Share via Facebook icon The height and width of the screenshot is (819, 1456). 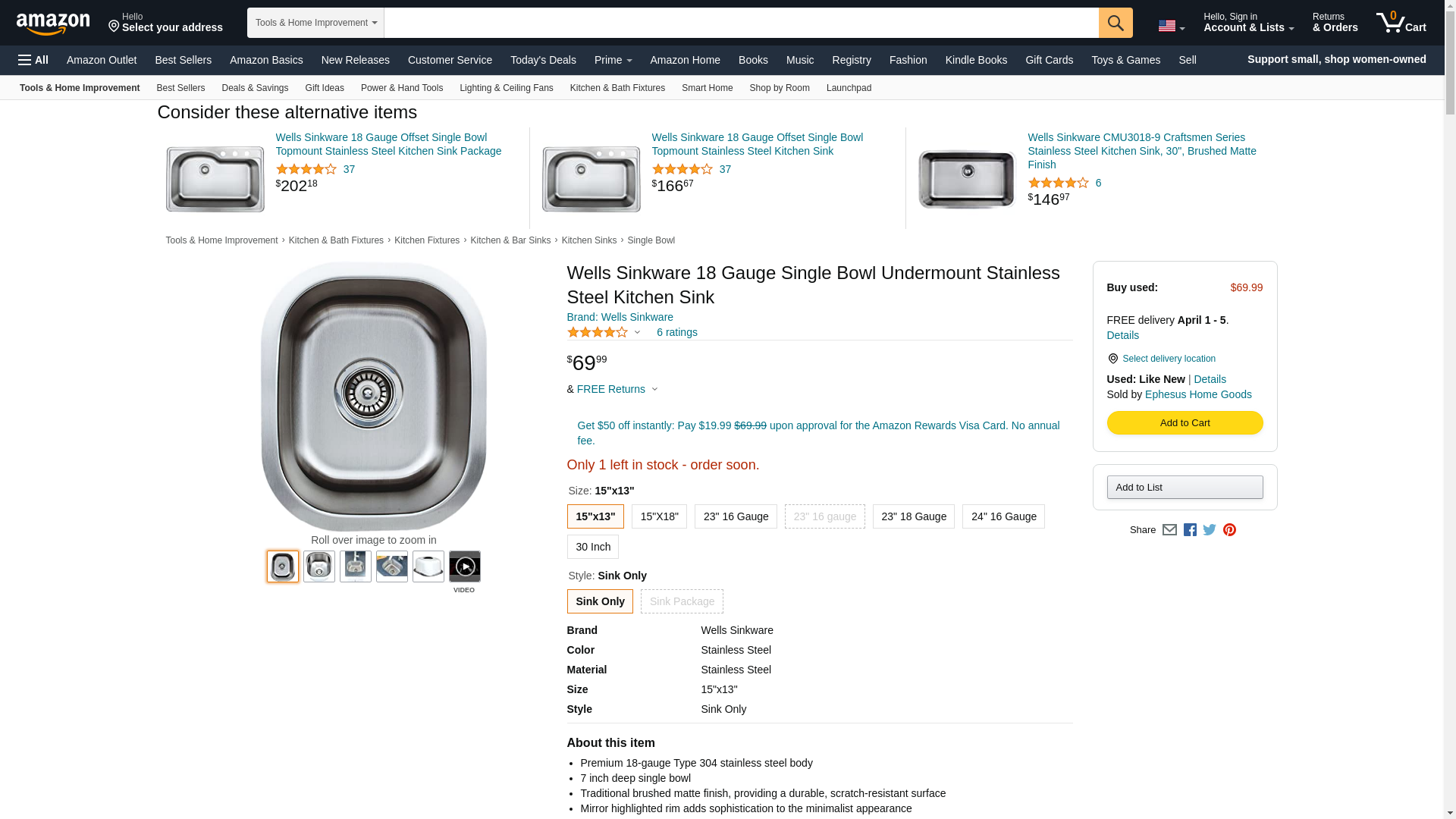pyautogui.click(x=1190, y=530)
